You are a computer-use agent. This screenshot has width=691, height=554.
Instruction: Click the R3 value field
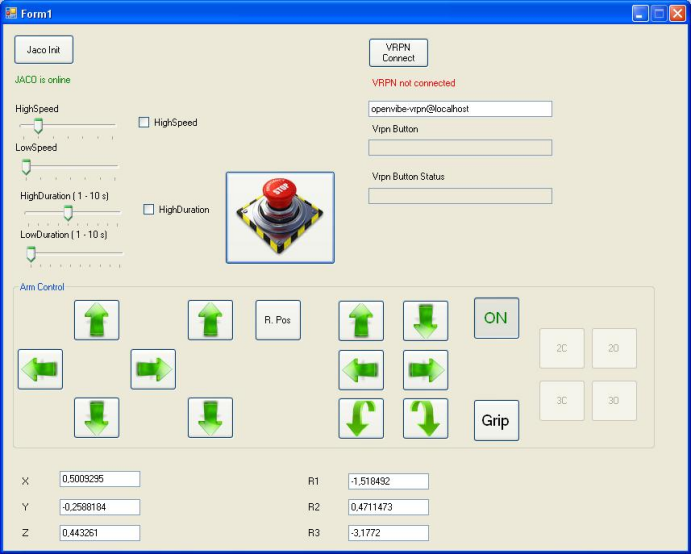388,533
